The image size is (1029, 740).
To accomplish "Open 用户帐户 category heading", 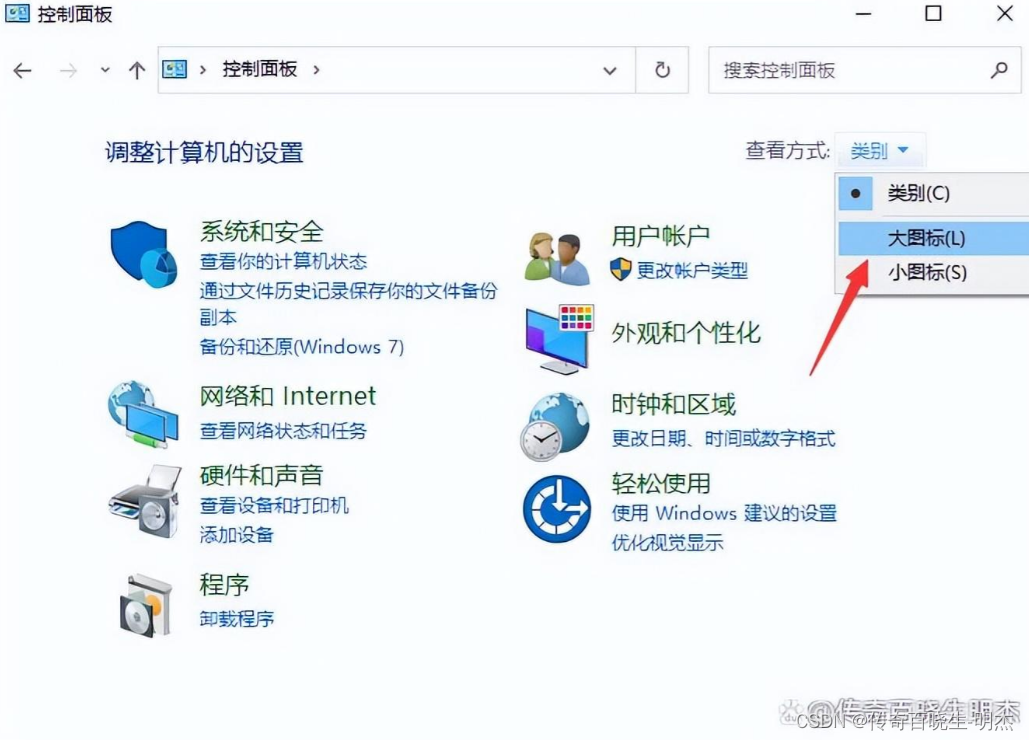I will point(661,236).
